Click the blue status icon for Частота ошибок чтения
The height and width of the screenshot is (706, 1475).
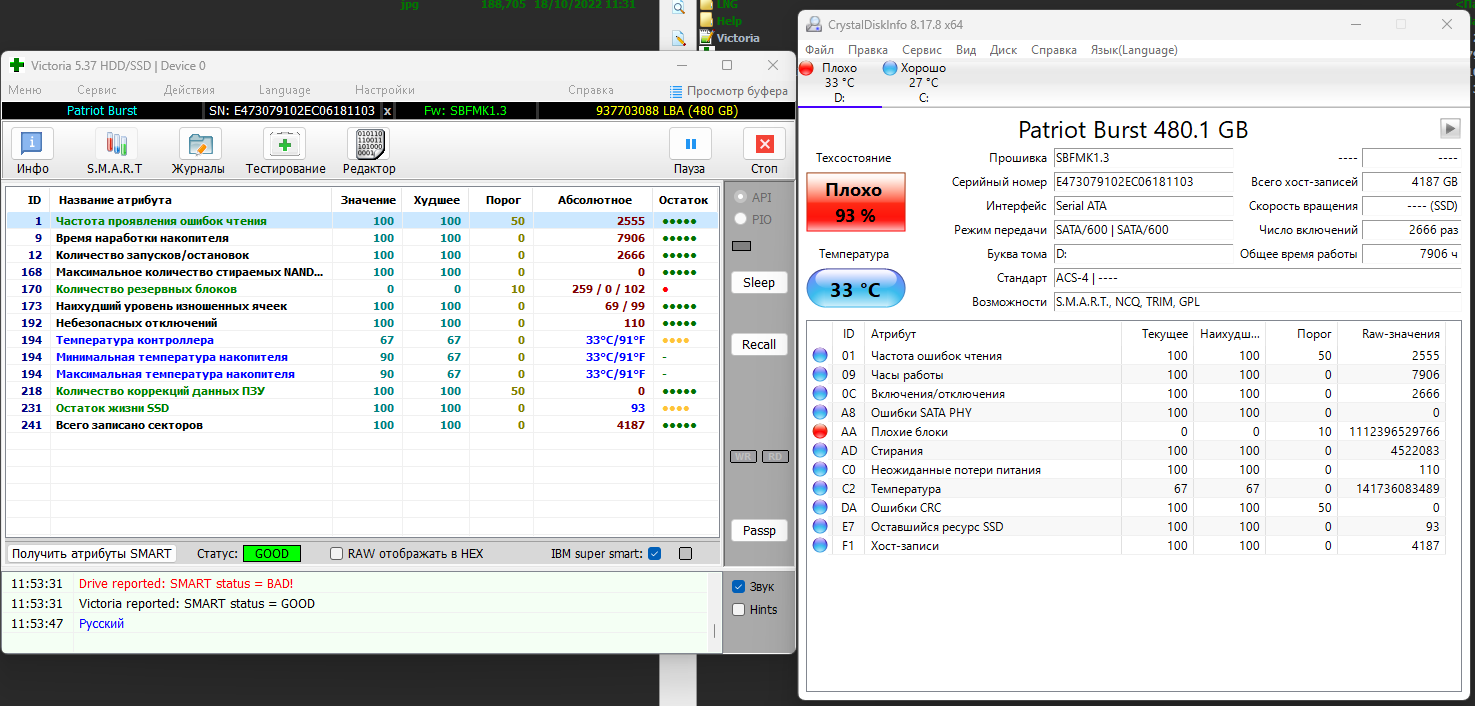pos(820,356)
